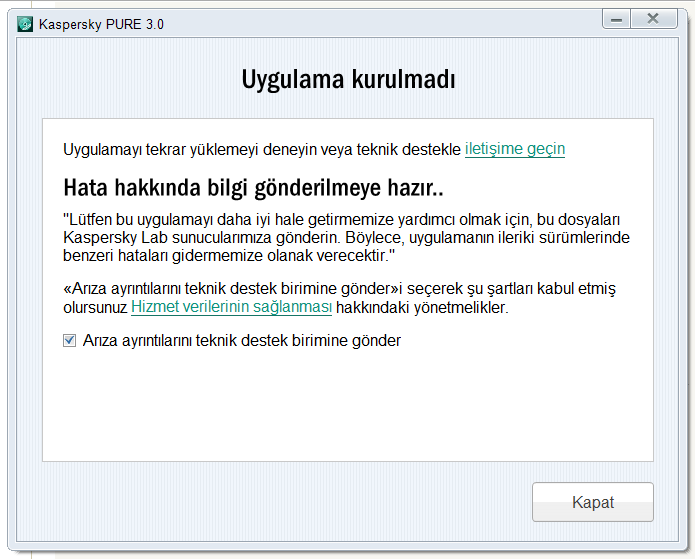This screenshot has width=695, height=559.
Task: Click the 'Hata hakkında bilgi gönderilmeye hazır' subheading
Action: pyautogui.click(x=252, y=188)
